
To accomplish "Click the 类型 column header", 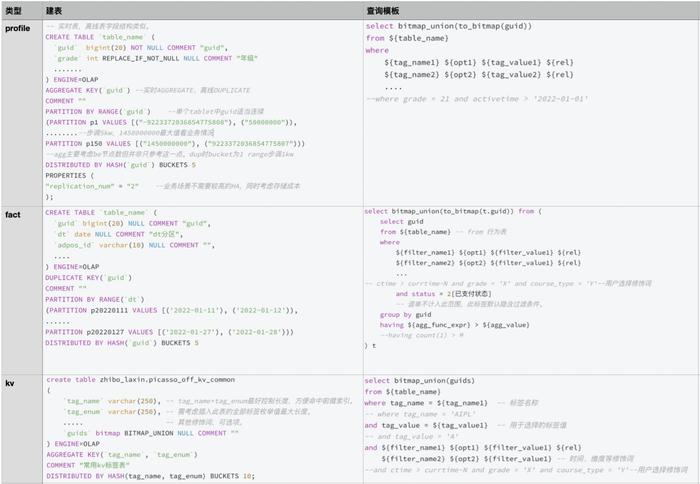I will pyautogui.click(x=13, y=11).
